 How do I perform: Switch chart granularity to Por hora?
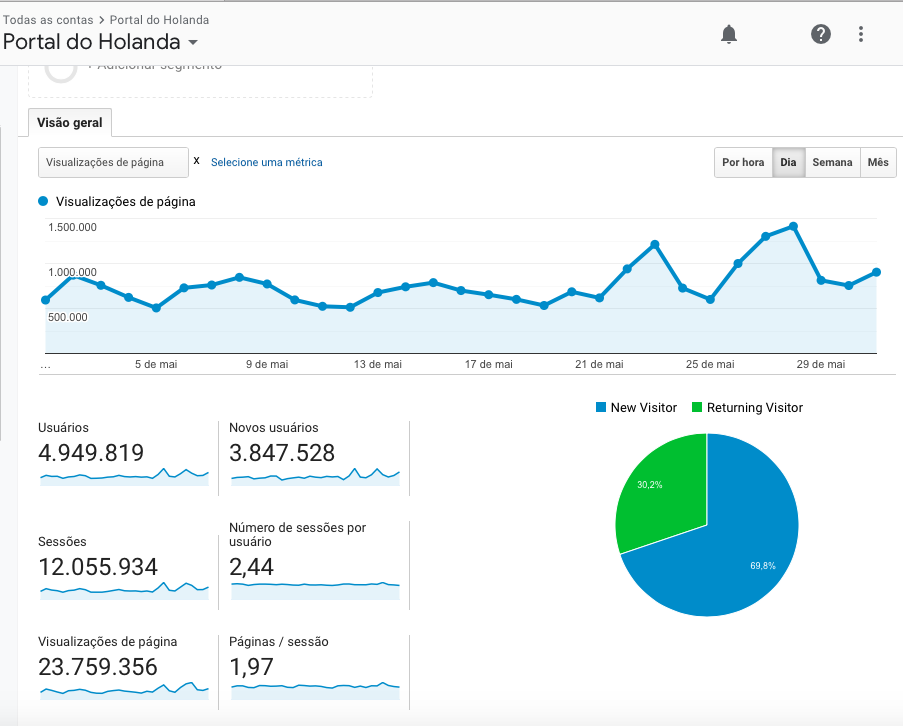pyautogui.click(x=743, y=162)
